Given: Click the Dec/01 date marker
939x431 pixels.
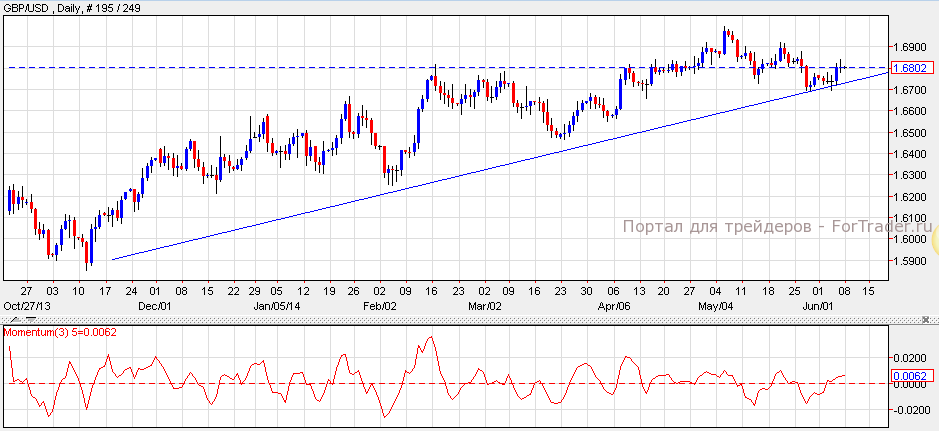Looking at the screenshot, I should (x=155, y=305).
